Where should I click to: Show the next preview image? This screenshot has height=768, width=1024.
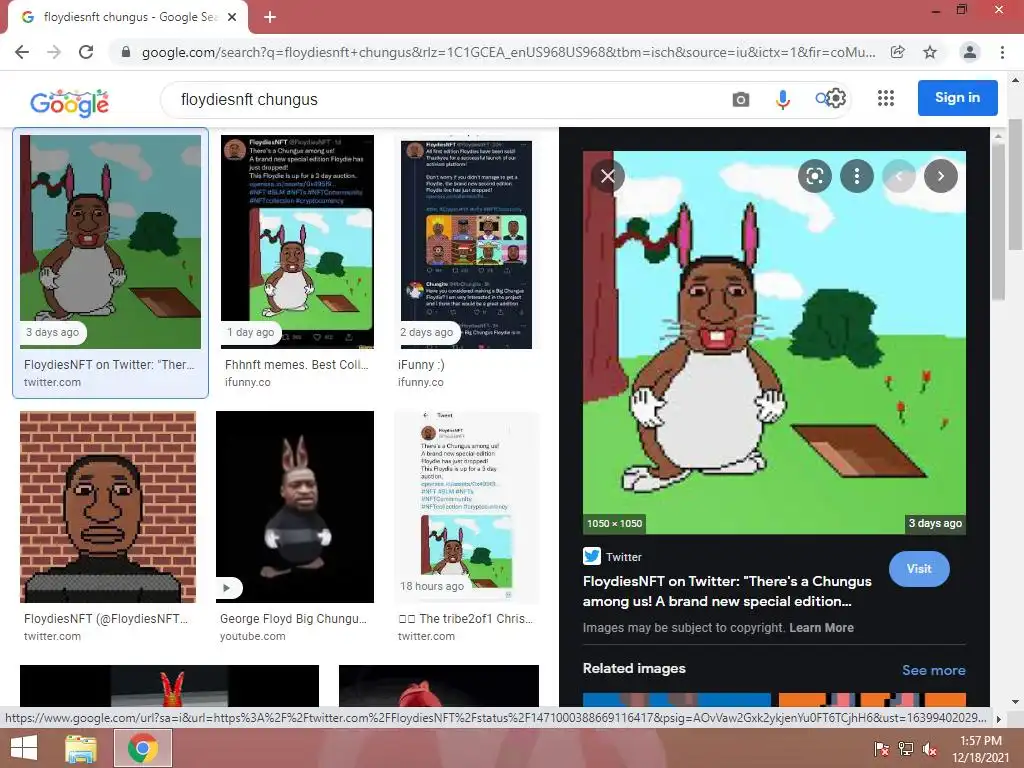tap(940, 176)
